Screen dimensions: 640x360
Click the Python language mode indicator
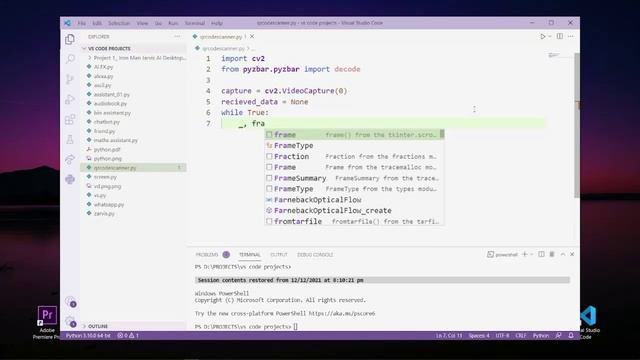541,336
